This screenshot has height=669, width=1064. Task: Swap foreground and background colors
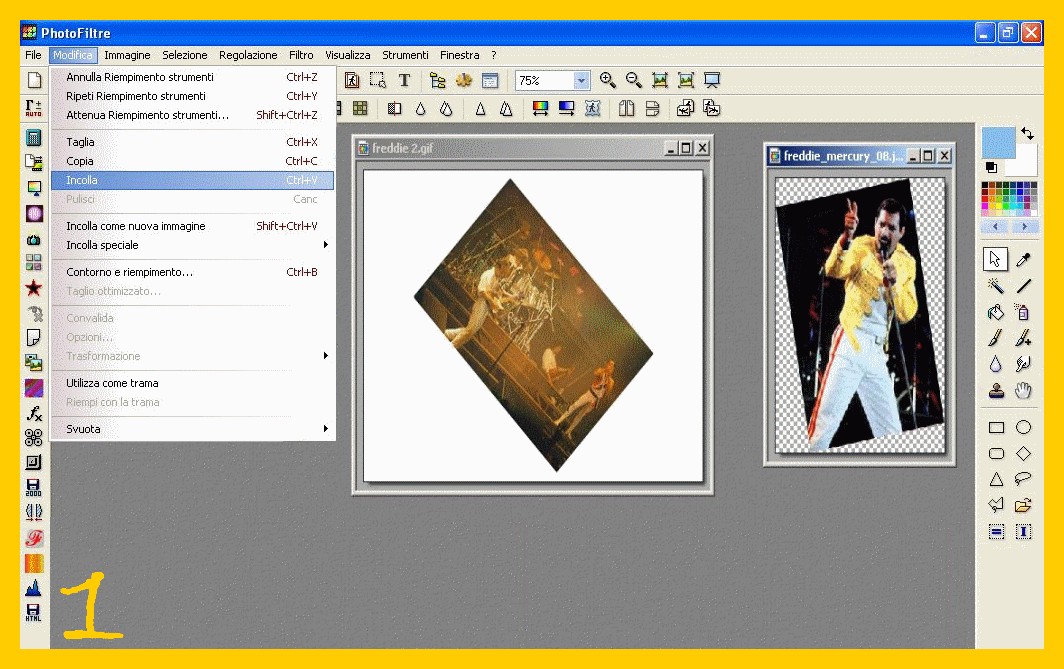click(x=1027, y=133)
